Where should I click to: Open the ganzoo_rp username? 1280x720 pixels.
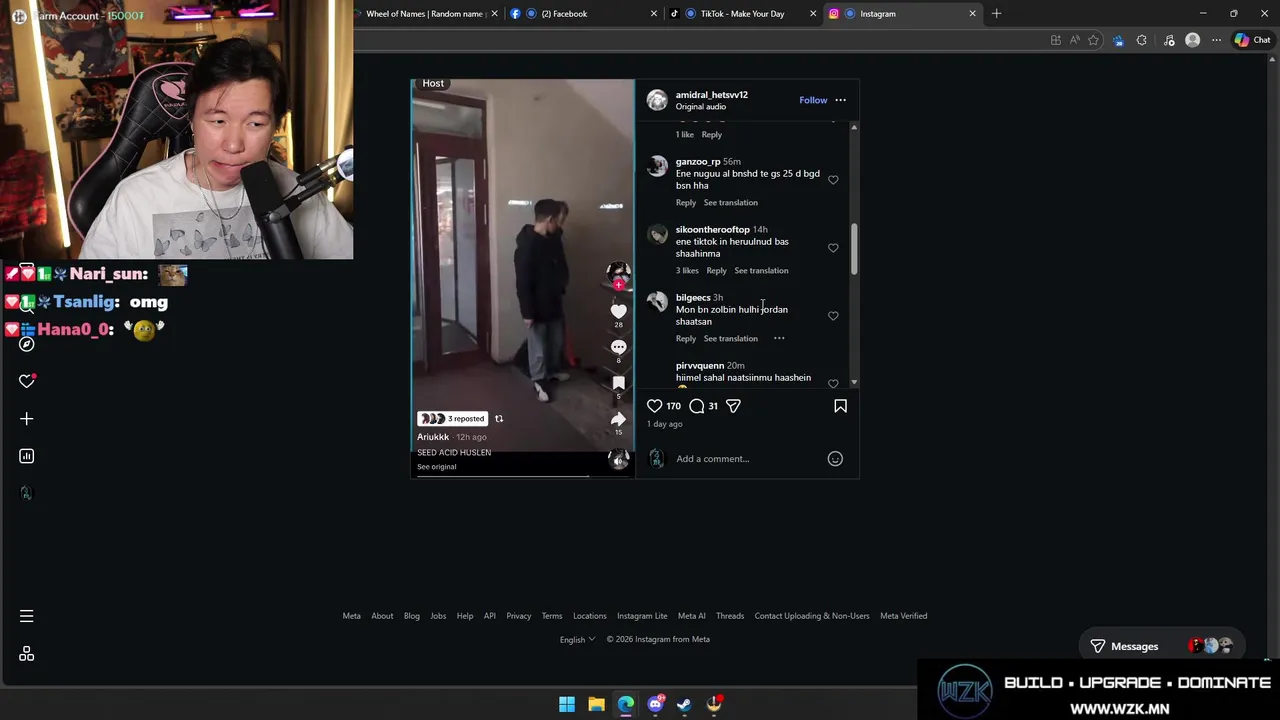click(697, 162)
